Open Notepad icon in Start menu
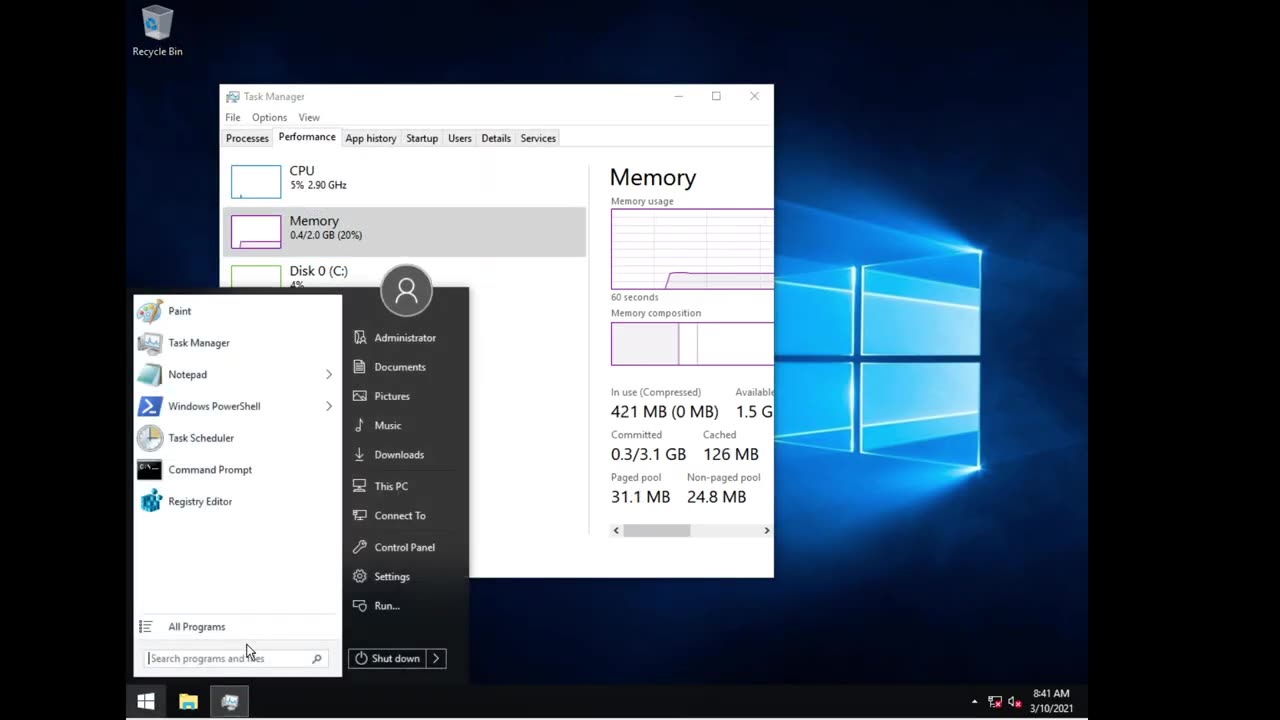1280x720 pixels. [x=150, y=375]
